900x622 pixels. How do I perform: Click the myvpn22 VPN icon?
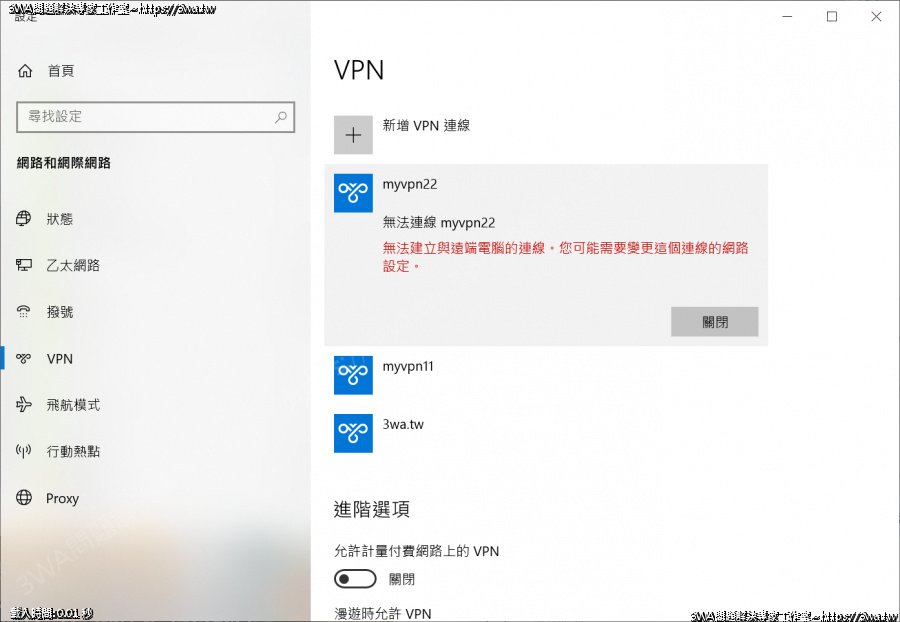pyautogui.click(x=353, y=193)
